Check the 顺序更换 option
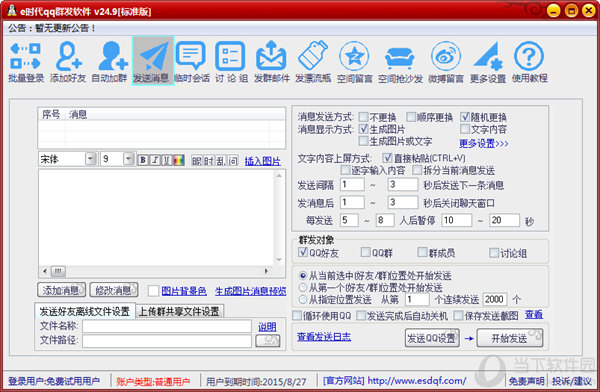The height and width of the screenshot is (392, 600). 411,116
